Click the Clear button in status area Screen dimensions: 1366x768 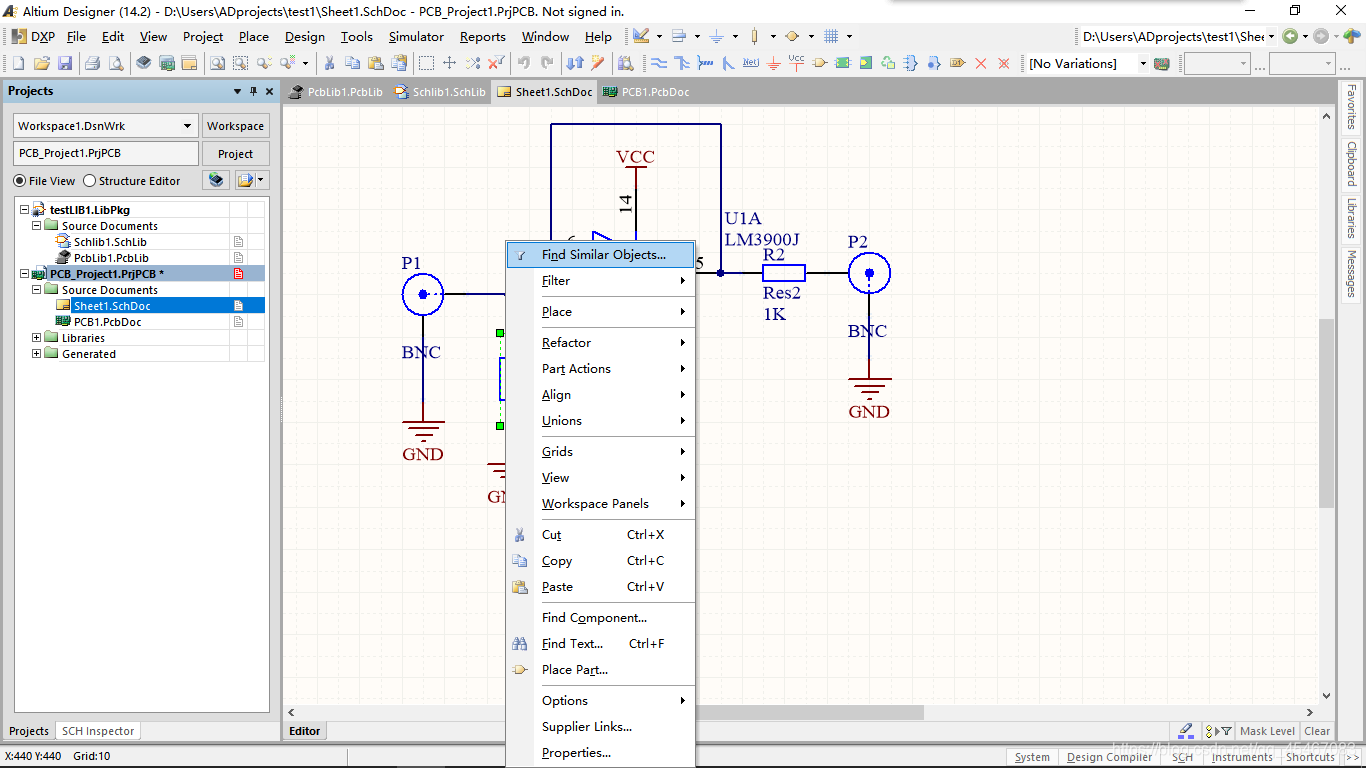(1317, 731)
